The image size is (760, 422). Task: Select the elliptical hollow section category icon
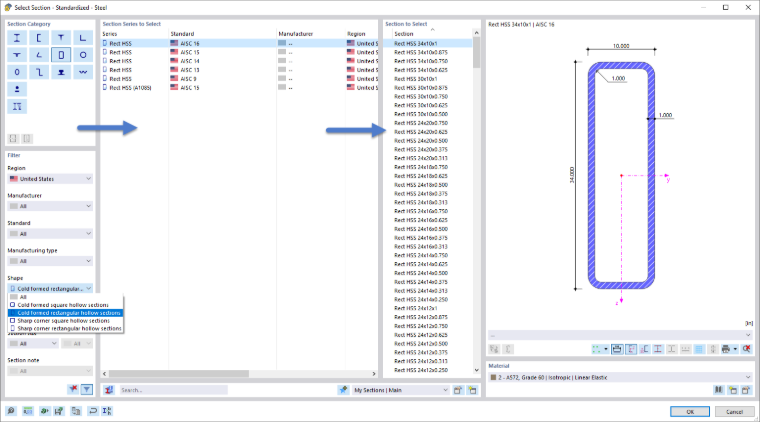(17, 72)
